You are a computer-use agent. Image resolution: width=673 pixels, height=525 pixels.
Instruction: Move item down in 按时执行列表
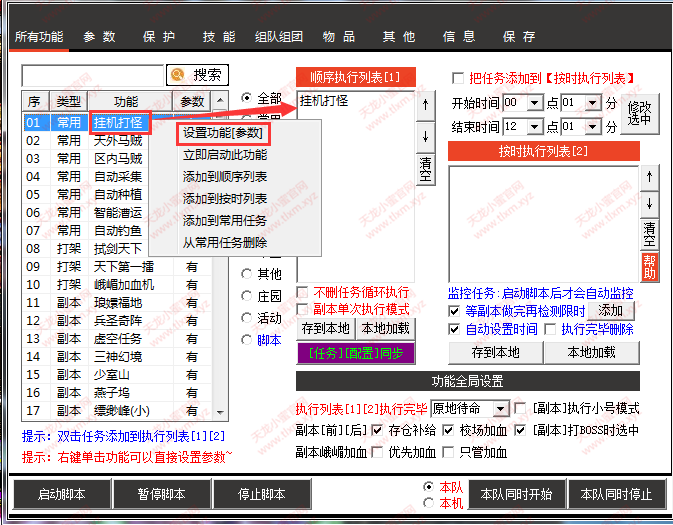click(x=649, y=203)
